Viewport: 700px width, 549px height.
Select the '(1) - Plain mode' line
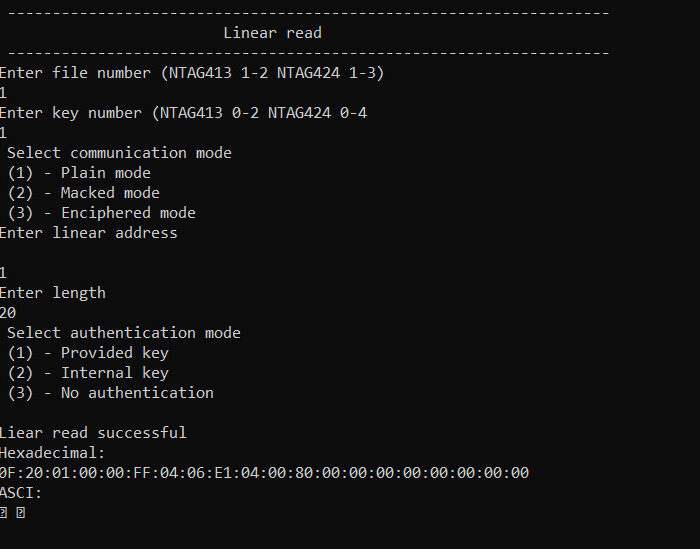pos(79,173)
